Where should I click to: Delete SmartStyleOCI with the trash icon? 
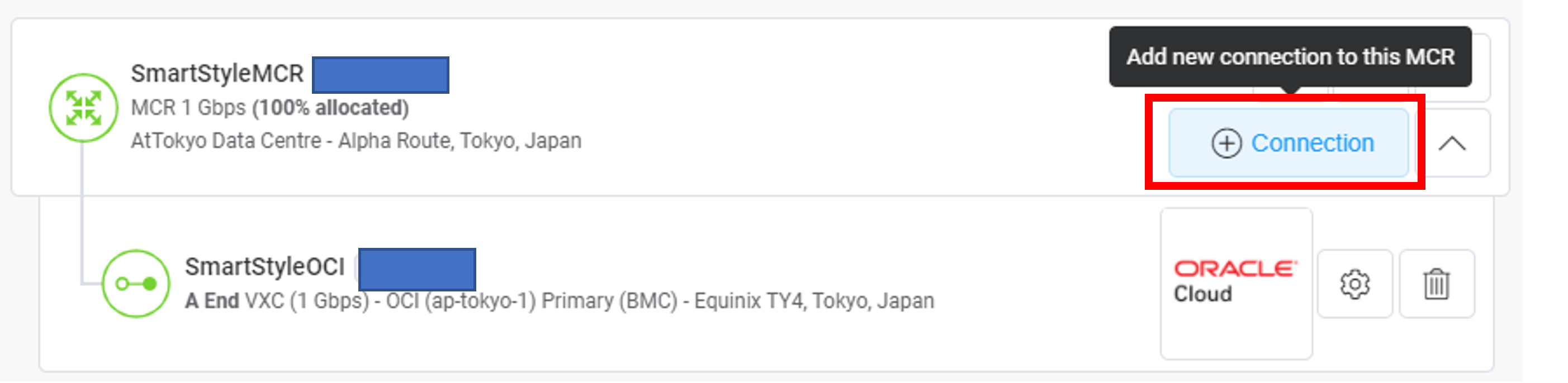tap(1436, 284)
